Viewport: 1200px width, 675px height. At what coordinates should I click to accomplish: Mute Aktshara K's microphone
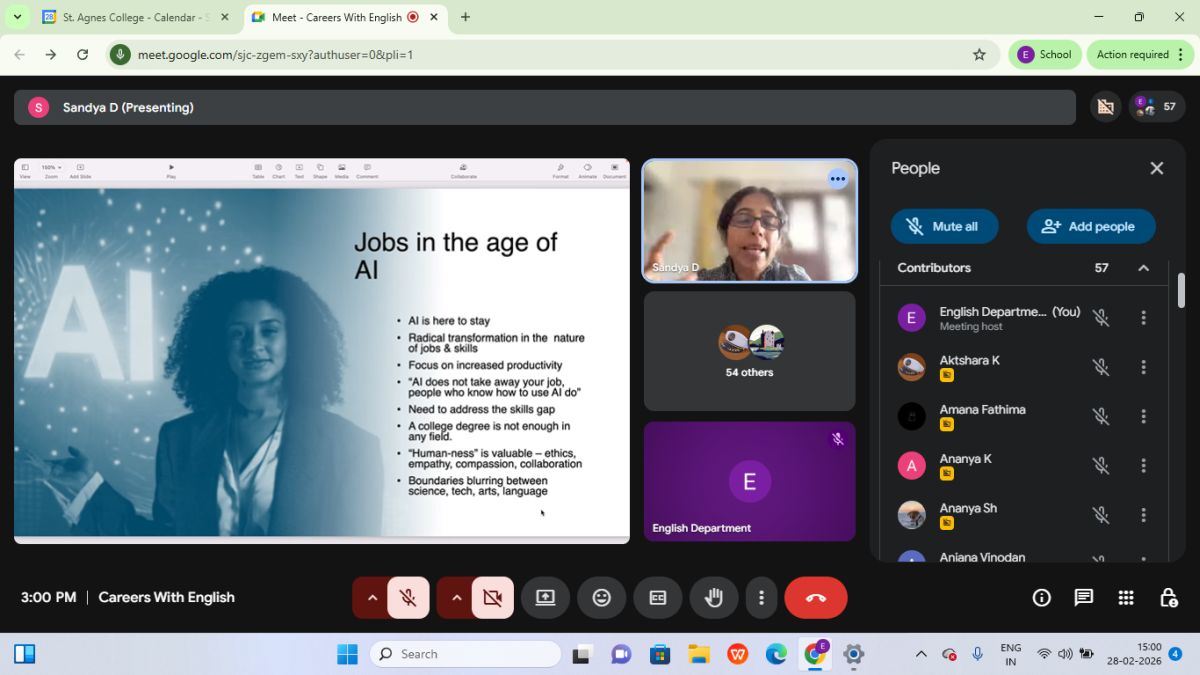[1100, 367]
